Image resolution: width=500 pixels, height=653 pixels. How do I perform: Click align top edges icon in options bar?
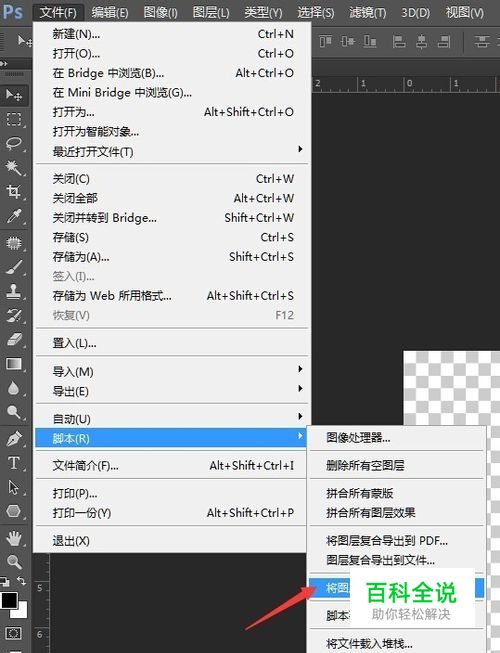tap(326, 41)
